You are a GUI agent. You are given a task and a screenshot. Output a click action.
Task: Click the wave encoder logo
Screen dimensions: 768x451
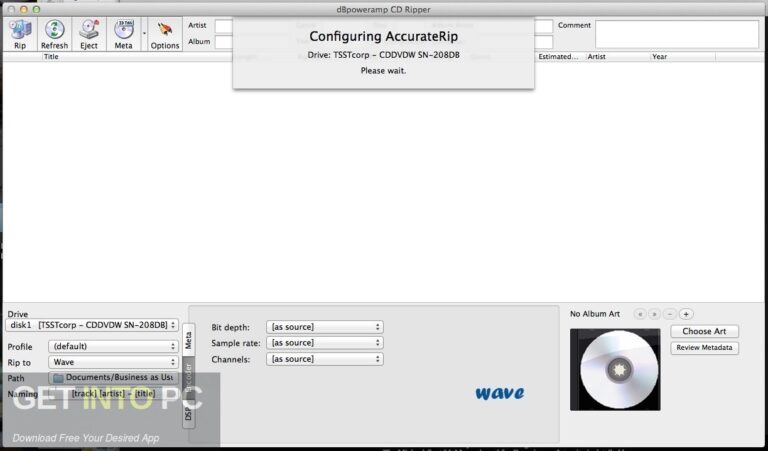click(x=500, y=393)
